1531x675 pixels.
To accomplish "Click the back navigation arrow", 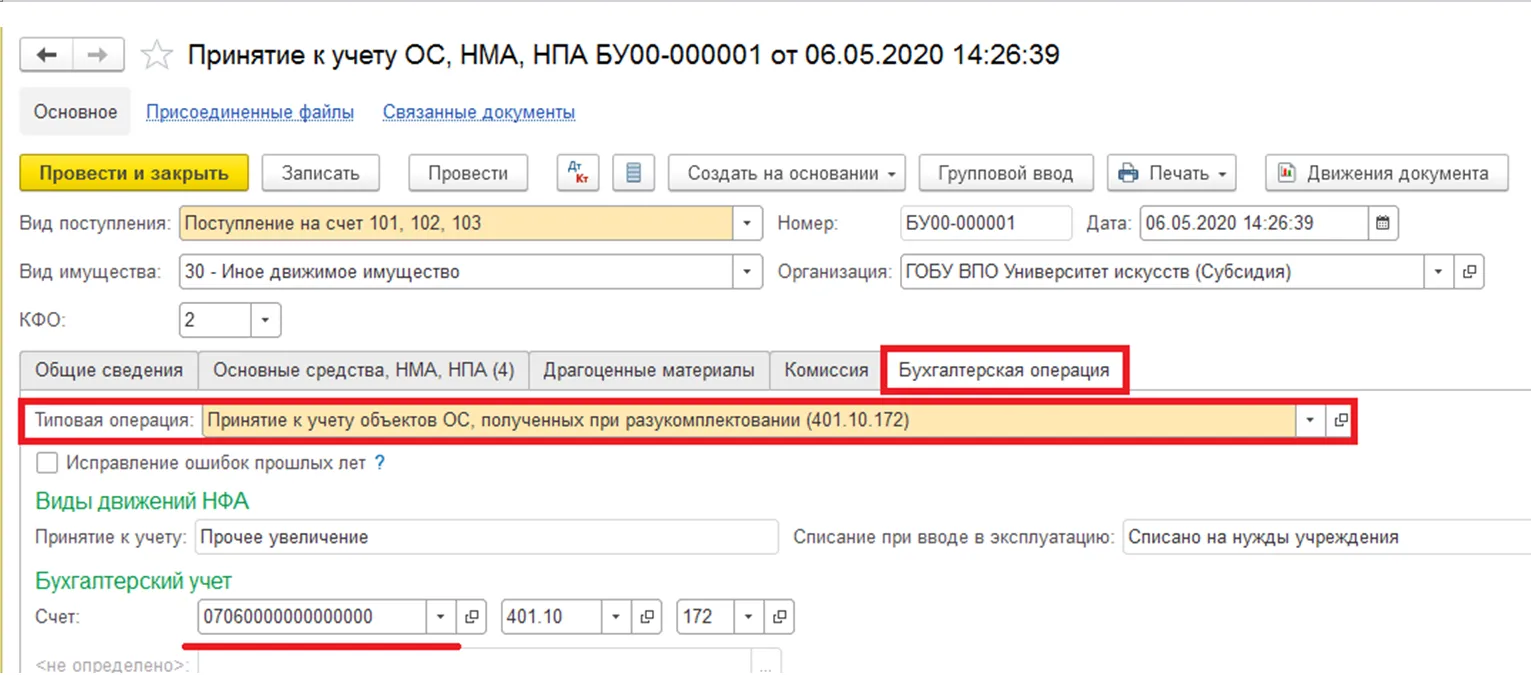I will [47, 55].
